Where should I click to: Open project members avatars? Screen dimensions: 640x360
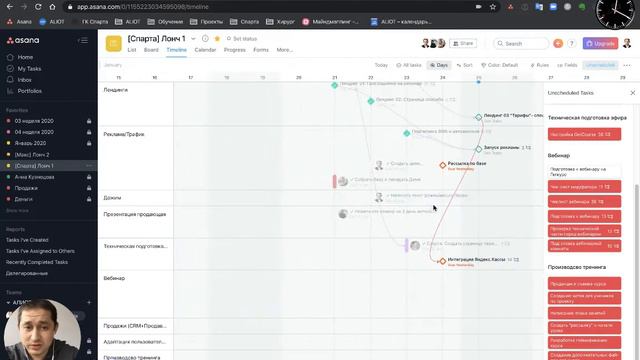[433, 43]
